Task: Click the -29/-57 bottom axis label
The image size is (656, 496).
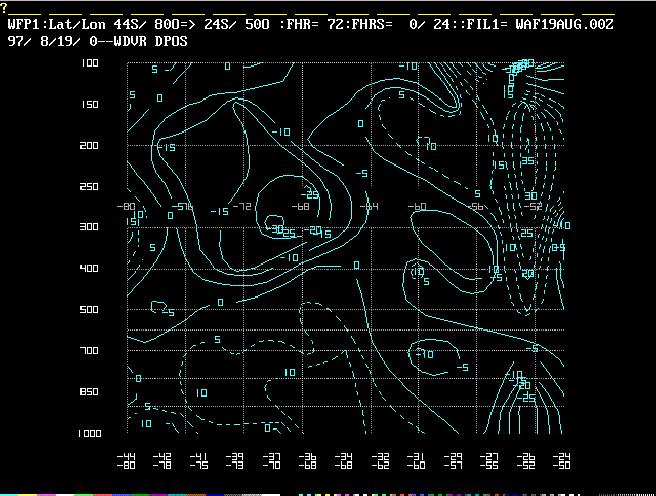Action: pos(453,461)
